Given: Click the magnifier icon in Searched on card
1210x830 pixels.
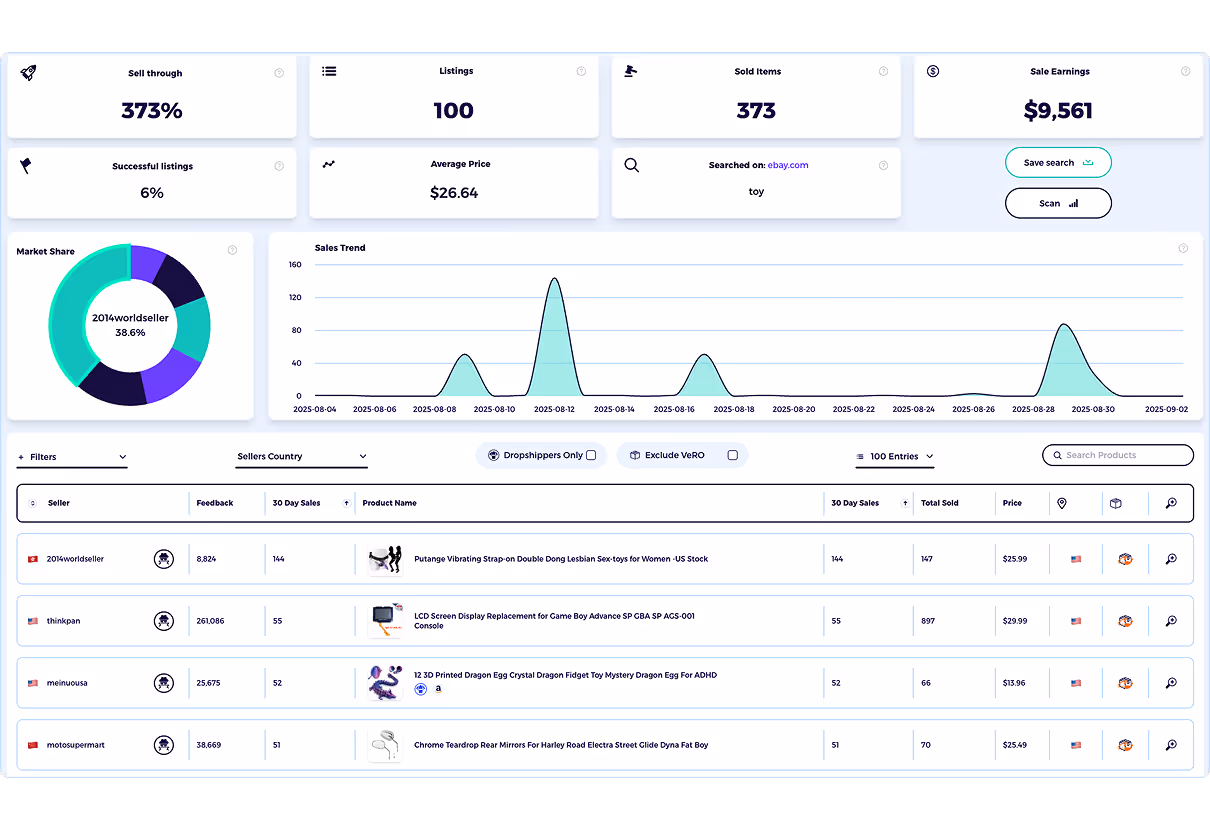Looking at the screenshot, I should tap(632, 165).
